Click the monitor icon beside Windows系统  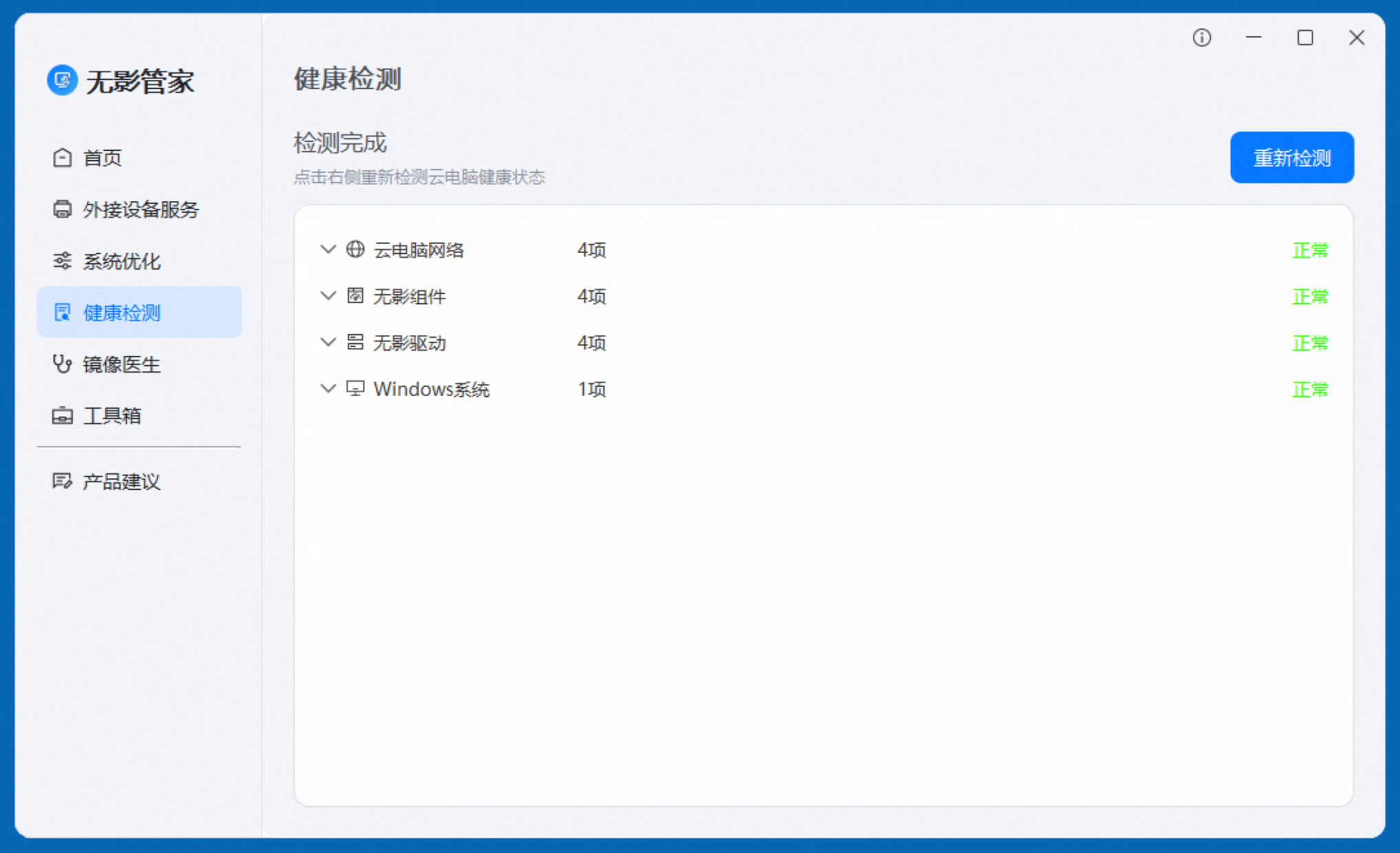tap(355, 389)
